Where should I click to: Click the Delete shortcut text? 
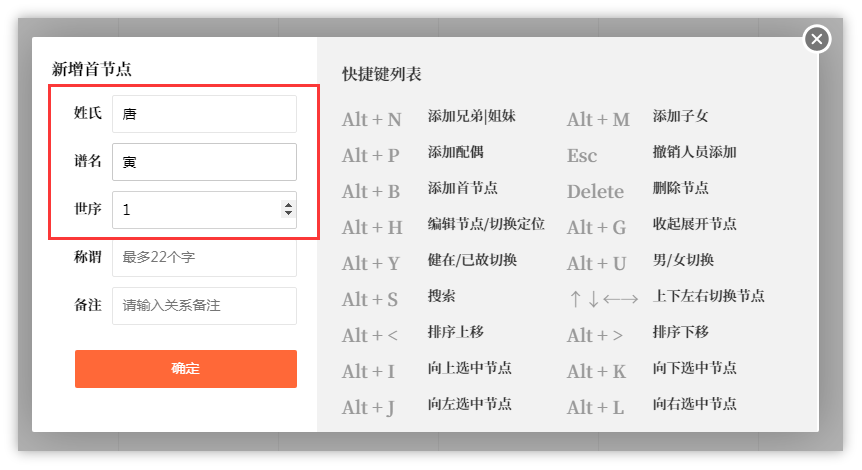point(595,191)
